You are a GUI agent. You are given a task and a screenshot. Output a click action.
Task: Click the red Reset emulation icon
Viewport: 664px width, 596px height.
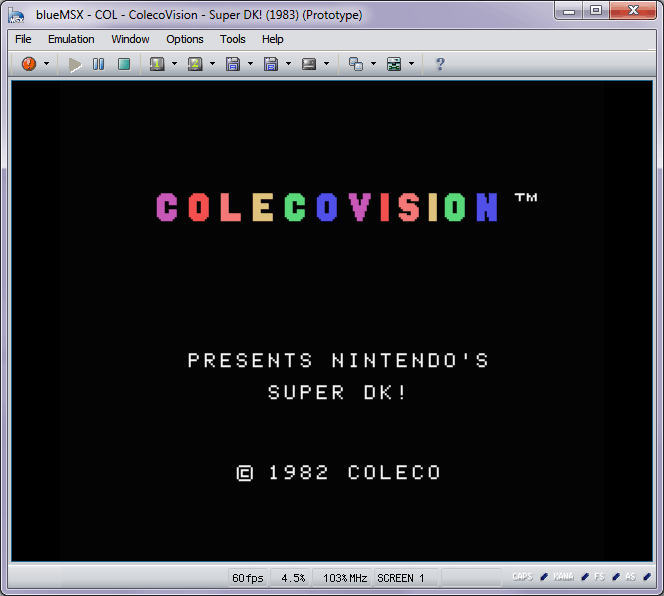[29, 64]
